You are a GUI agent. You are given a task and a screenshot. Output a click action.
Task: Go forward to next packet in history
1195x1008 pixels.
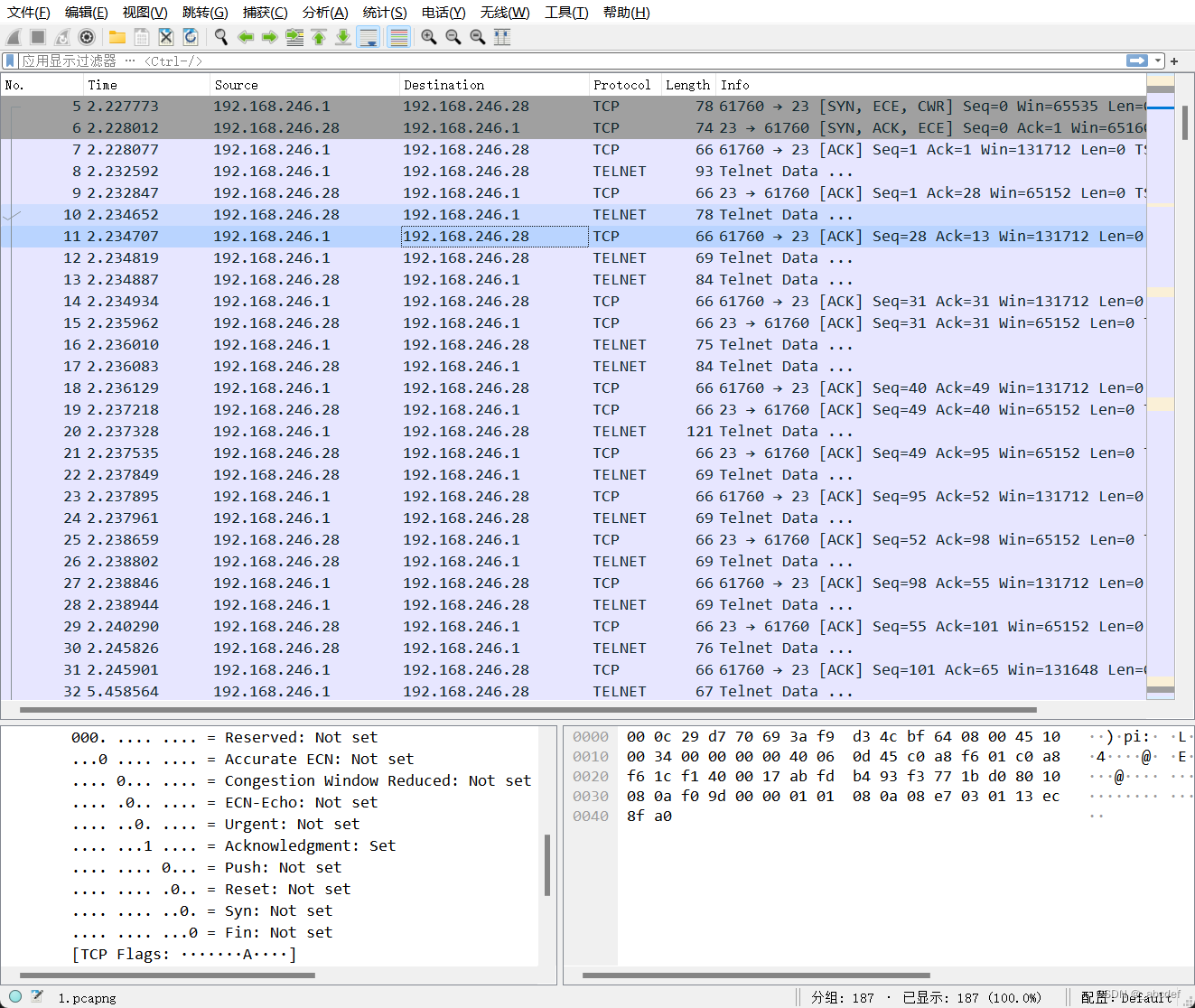tap(269, 37)
